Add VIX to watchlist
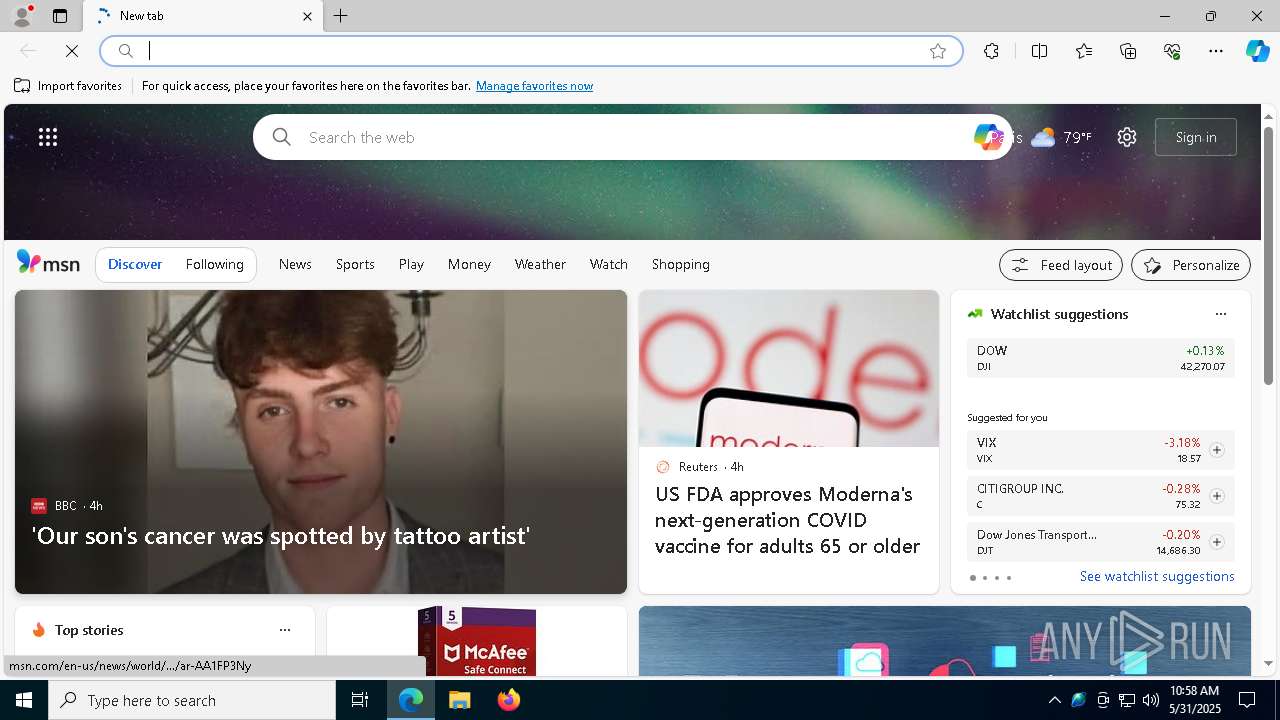 pos(1216,450)
